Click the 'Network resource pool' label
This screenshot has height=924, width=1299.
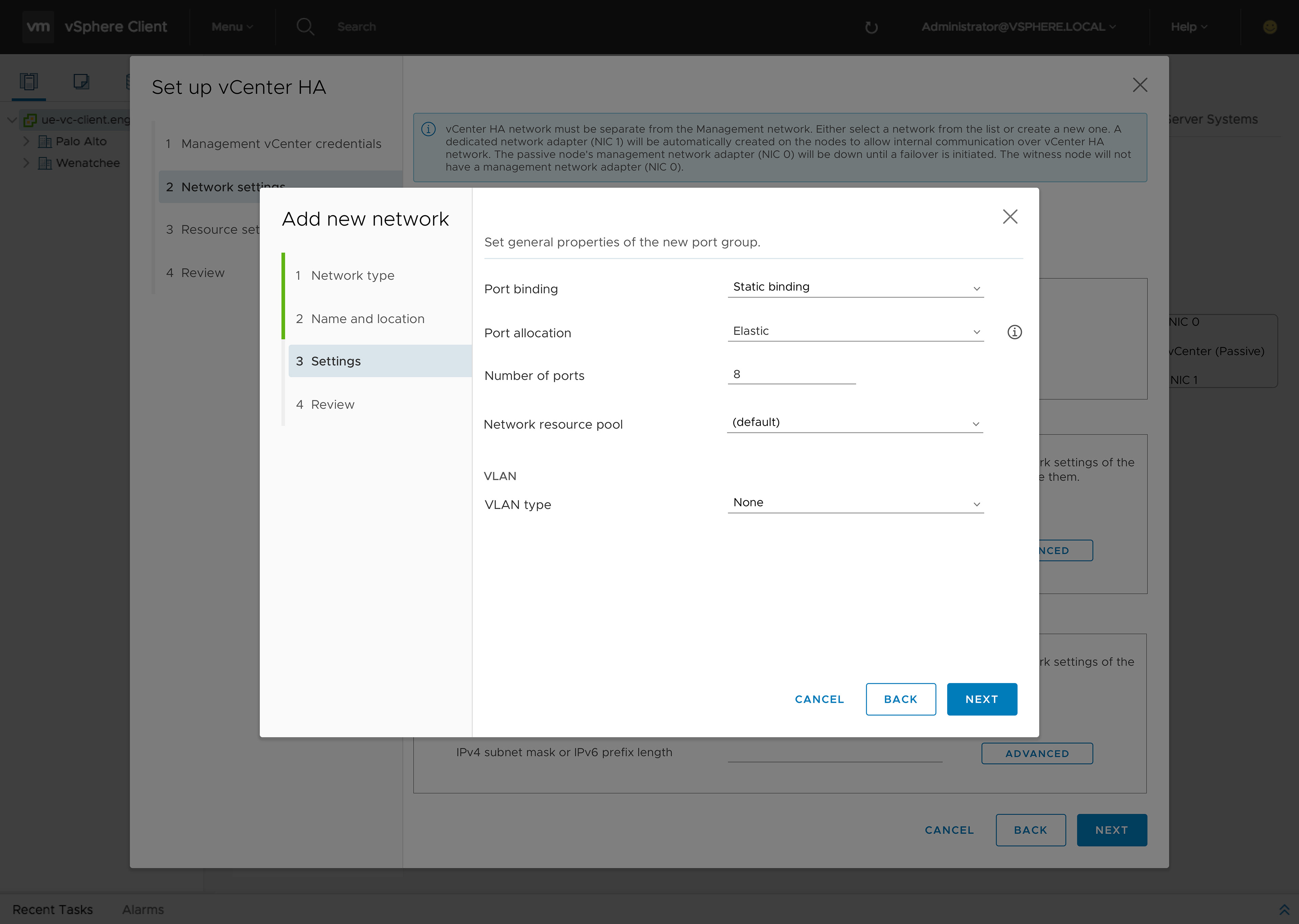553,425
